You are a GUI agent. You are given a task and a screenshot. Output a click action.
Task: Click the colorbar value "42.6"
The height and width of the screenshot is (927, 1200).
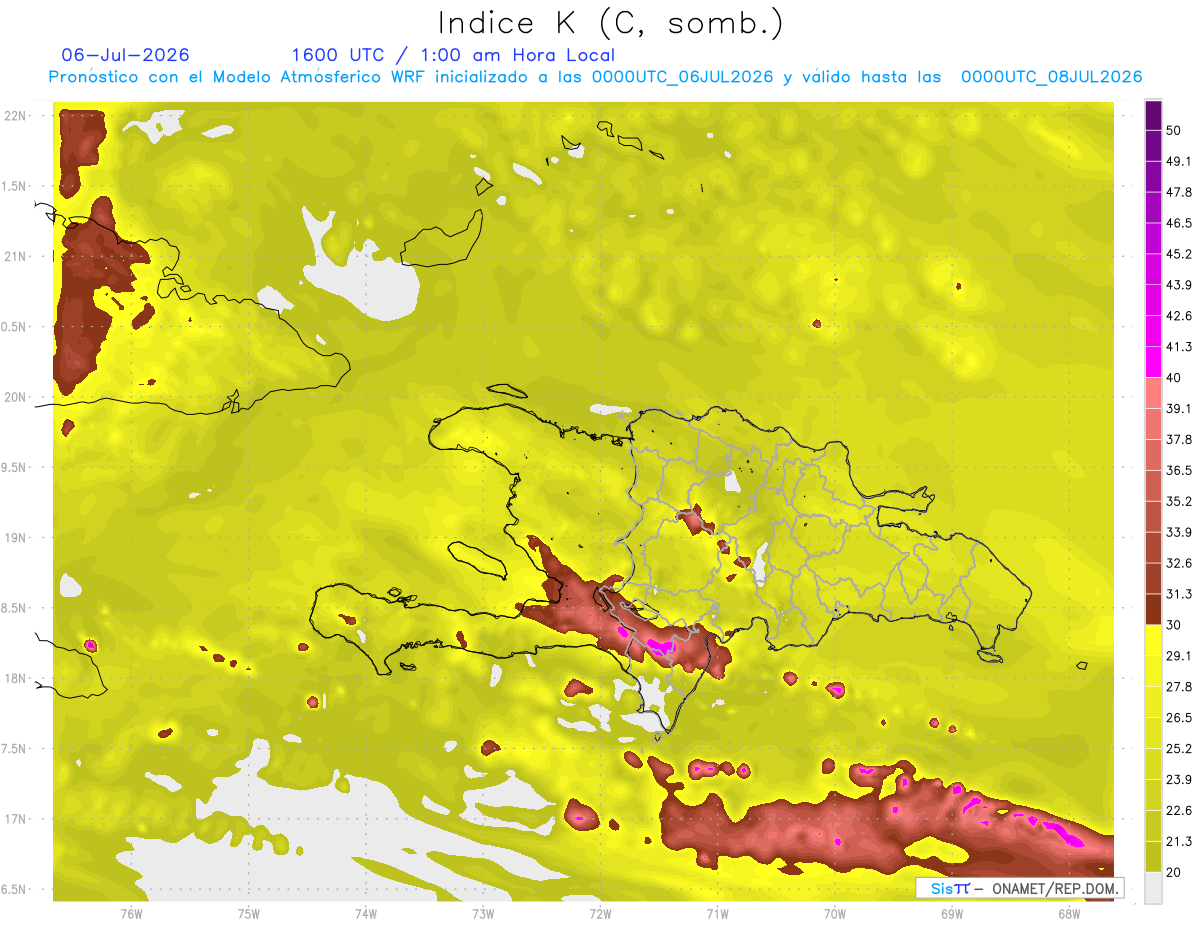click(1178, 316)
